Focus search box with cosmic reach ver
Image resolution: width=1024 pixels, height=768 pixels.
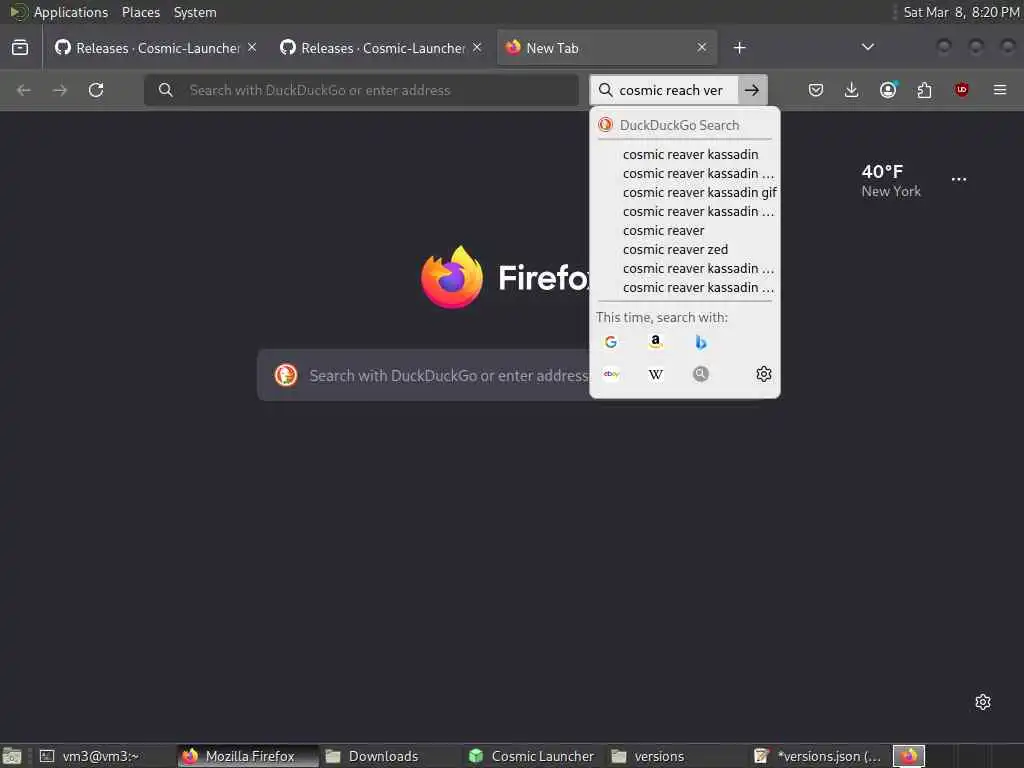[670, 90]
